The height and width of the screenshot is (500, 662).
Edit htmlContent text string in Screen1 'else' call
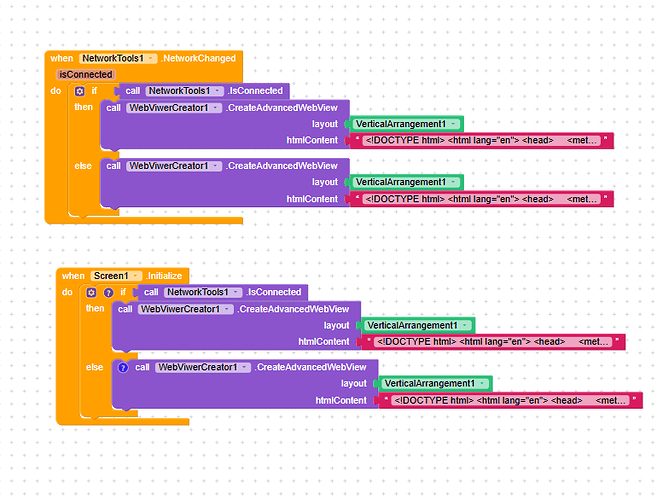[x=510, y=400]
